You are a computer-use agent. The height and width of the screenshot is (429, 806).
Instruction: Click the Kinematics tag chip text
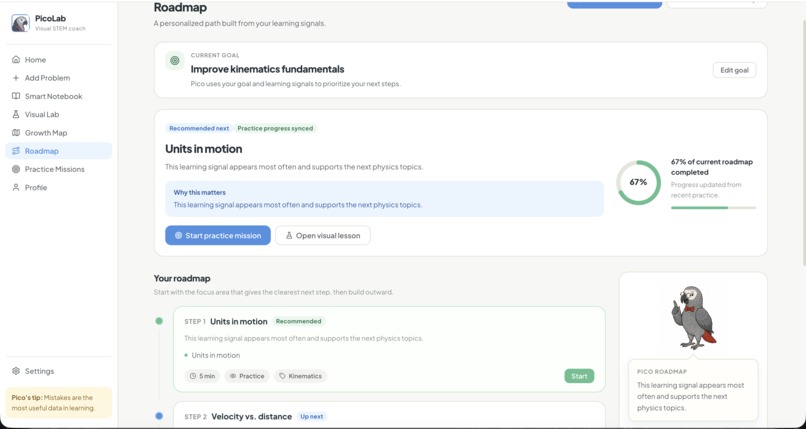(305, 376)
